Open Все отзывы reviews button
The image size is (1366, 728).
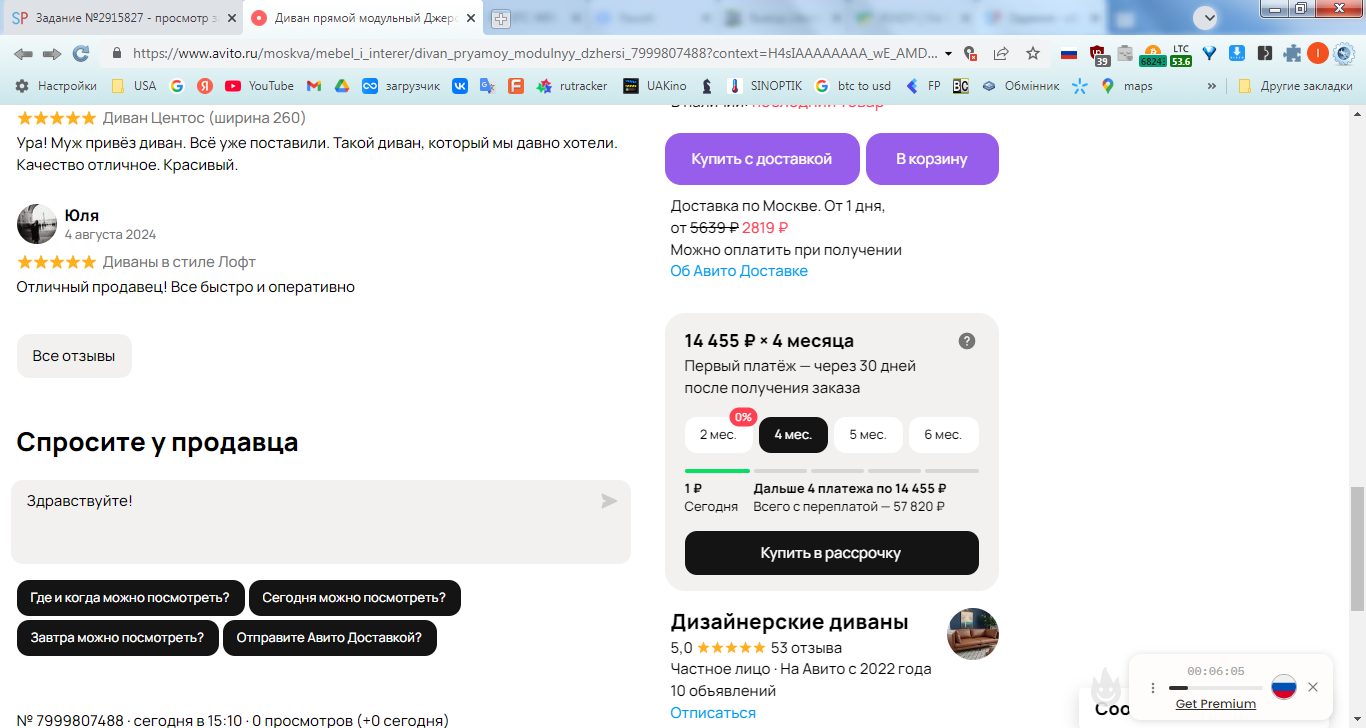[74, 356]
